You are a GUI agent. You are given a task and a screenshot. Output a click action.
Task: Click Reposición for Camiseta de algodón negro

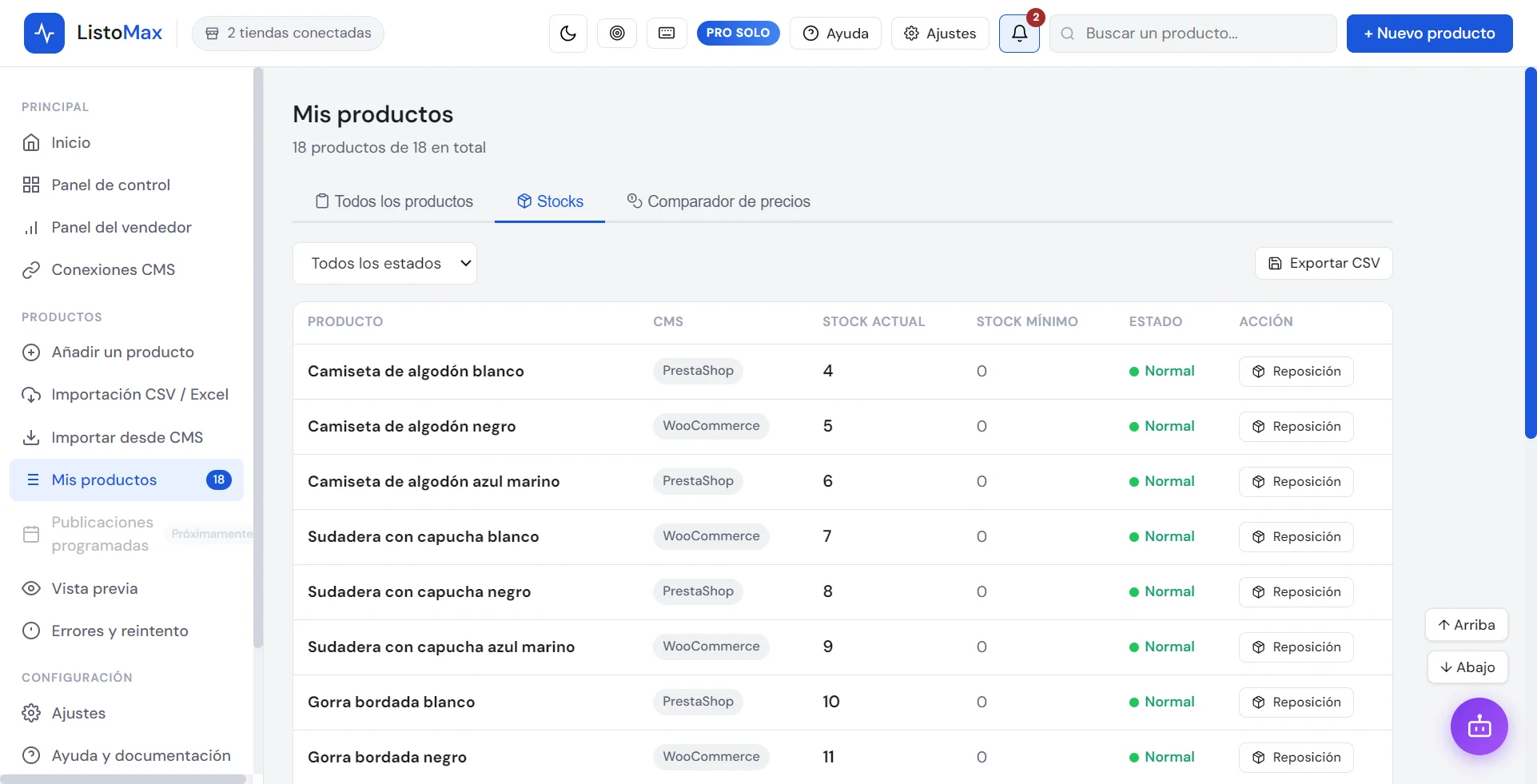1296,427
